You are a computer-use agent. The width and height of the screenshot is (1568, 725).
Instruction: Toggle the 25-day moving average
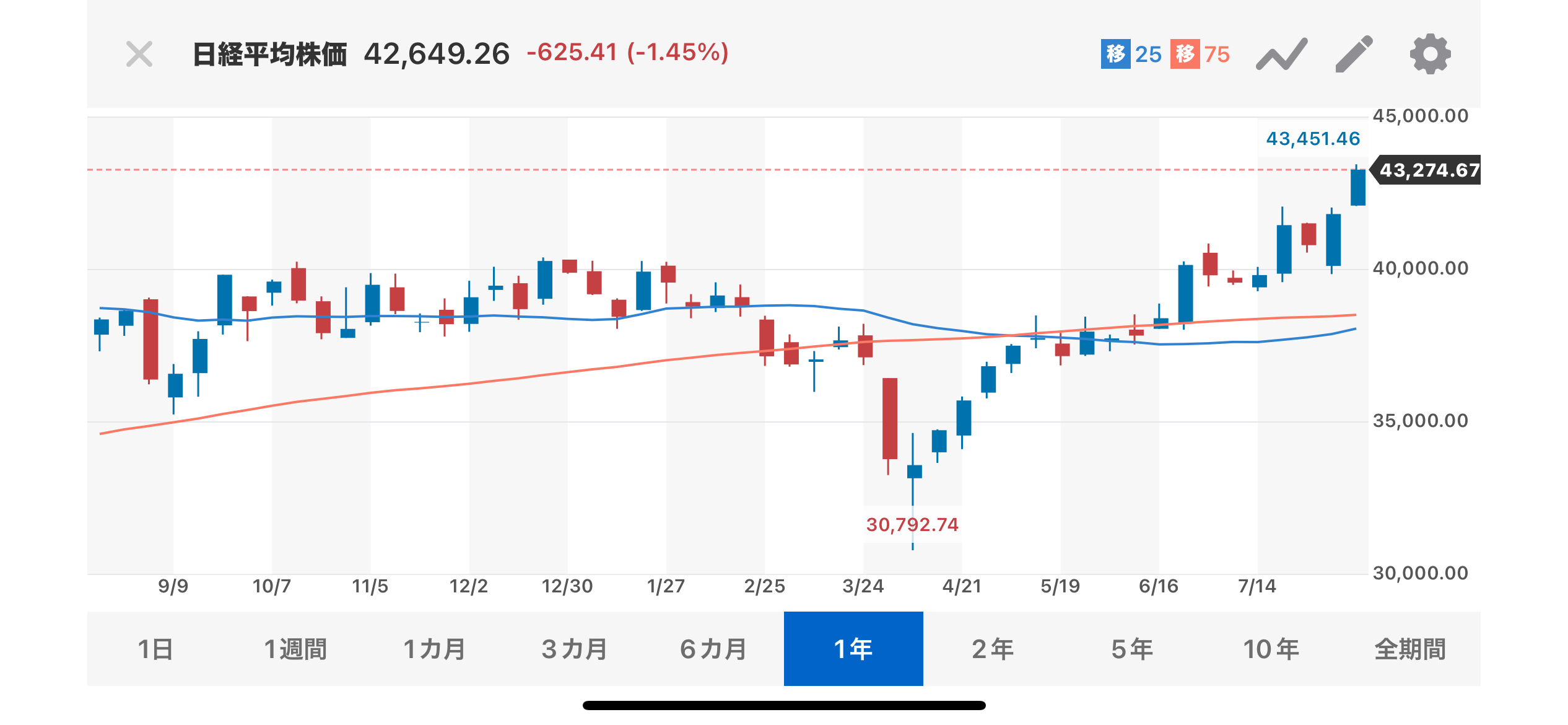point(1131,55)
